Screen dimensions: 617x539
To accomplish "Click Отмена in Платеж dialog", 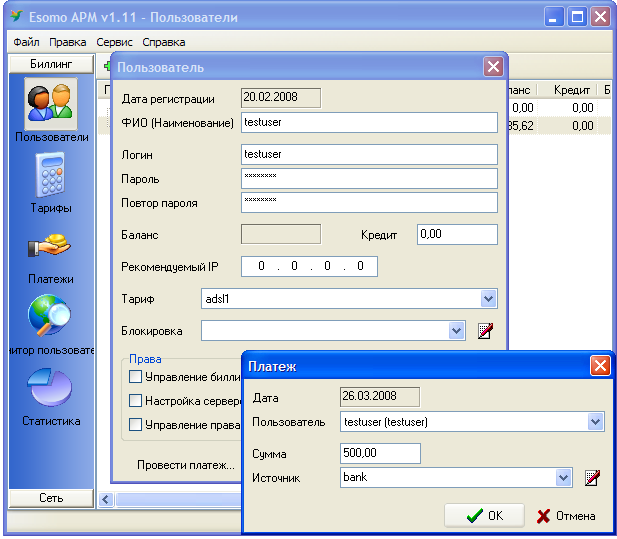I will 566,515.
